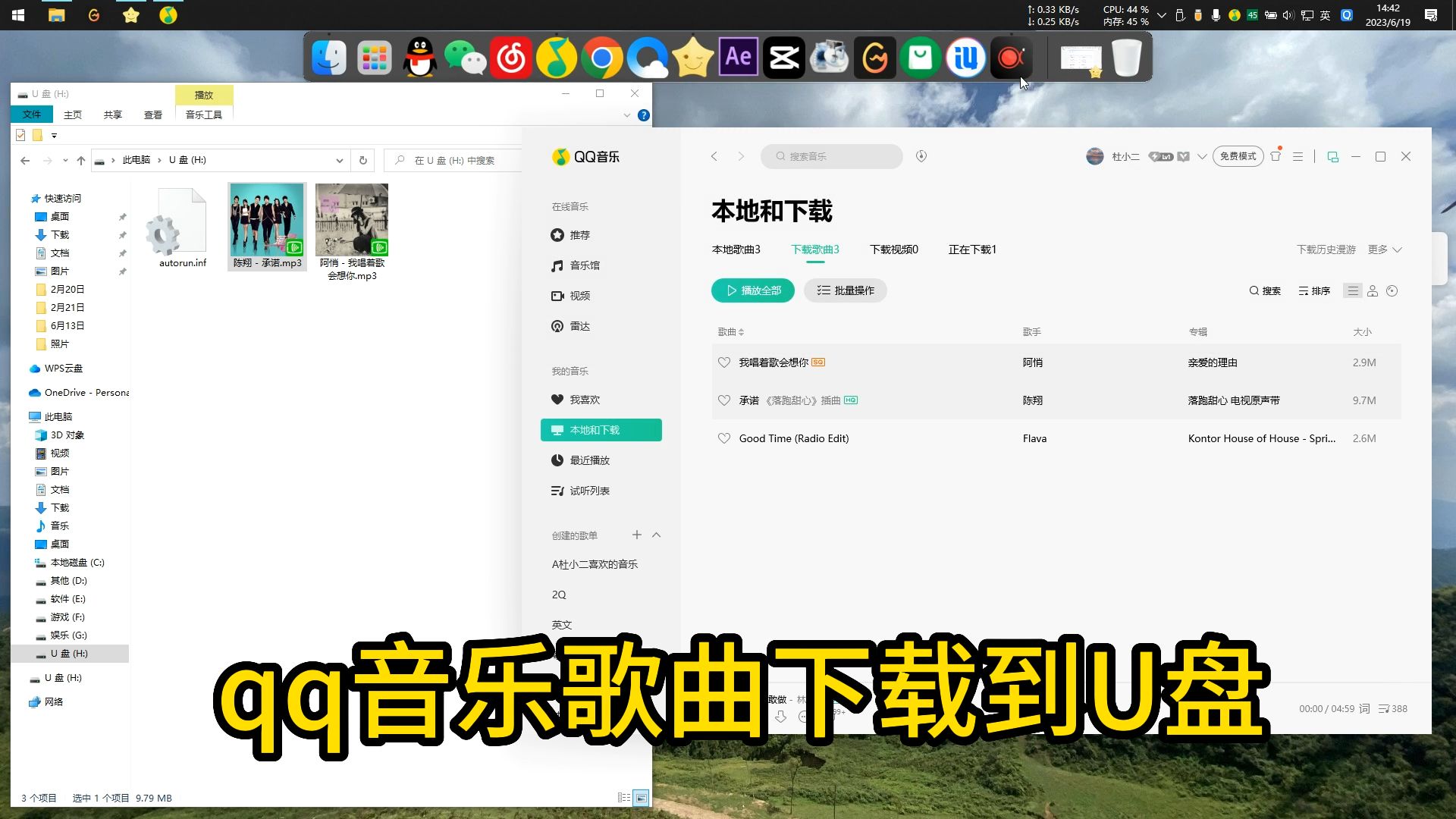Click 下载历史漫游 link
The image size is (1456, 819).
(x=1326, y=249)
